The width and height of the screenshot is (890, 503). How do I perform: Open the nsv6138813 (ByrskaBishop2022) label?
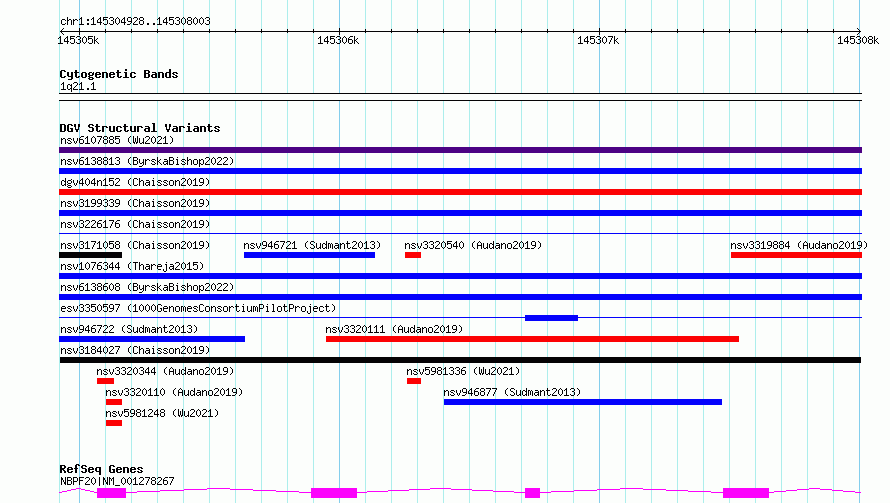point(147,161)
